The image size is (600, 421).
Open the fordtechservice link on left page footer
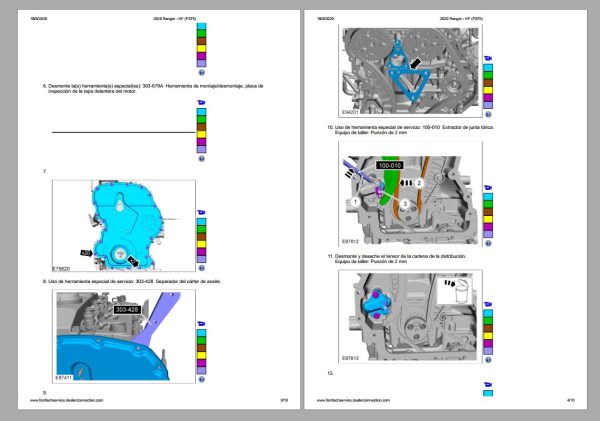pyautogui.click(x=67, y=400)
